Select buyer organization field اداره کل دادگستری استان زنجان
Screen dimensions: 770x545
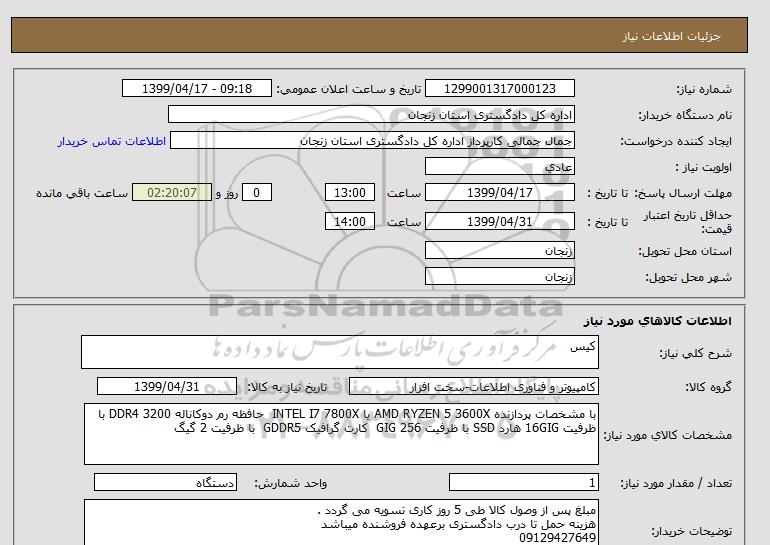(x=371, y=114)
